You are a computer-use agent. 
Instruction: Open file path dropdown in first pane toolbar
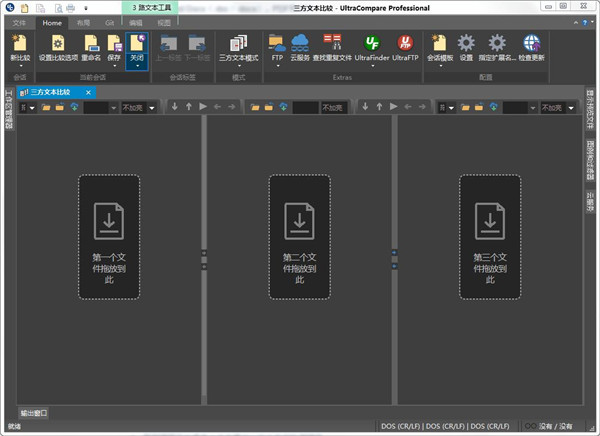click(113, 108)
